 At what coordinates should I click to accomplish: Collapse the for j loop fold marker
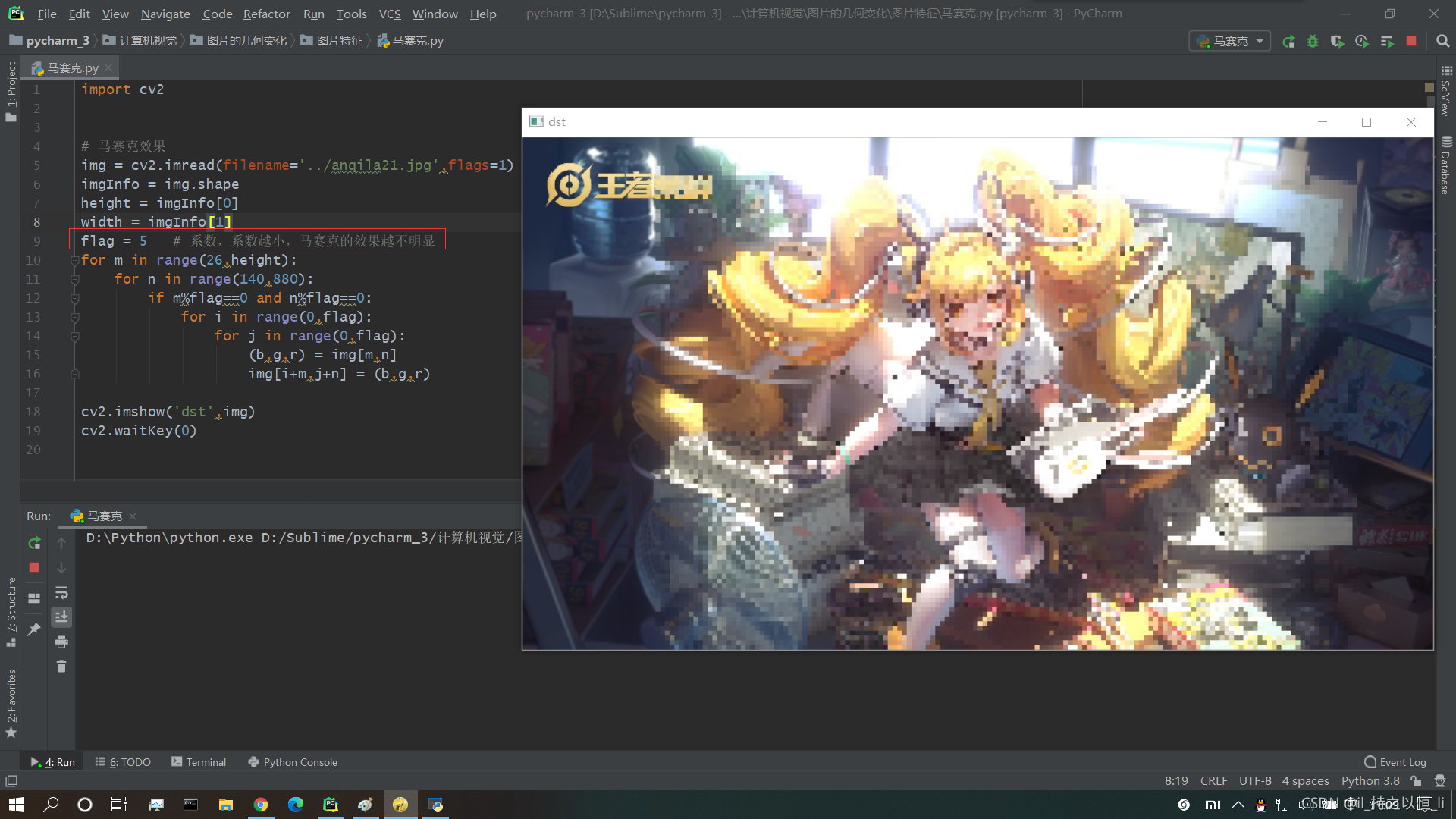(75, 336)
